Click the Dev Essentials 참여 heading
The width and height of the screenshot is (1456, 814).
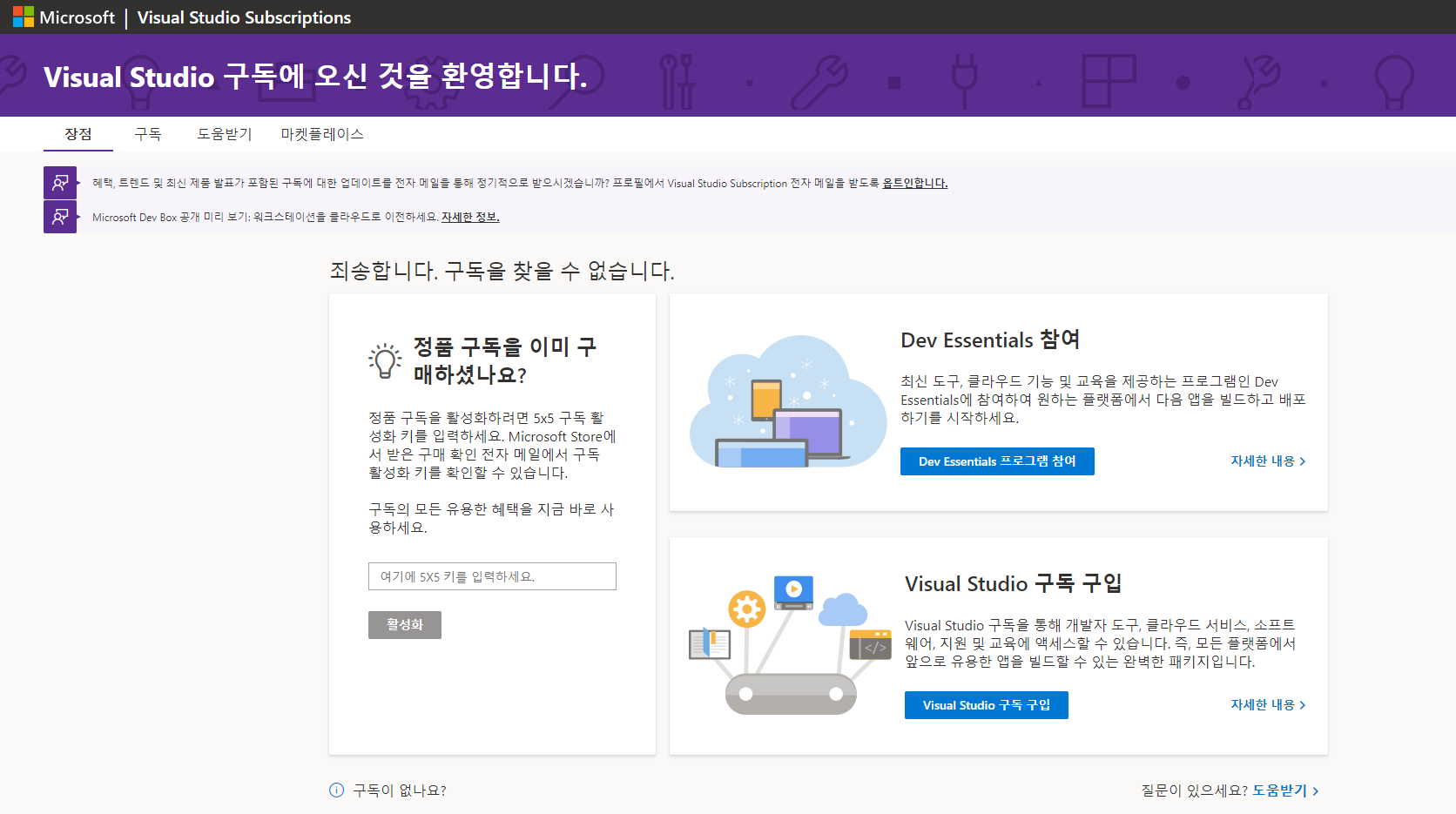click(990, 340)
